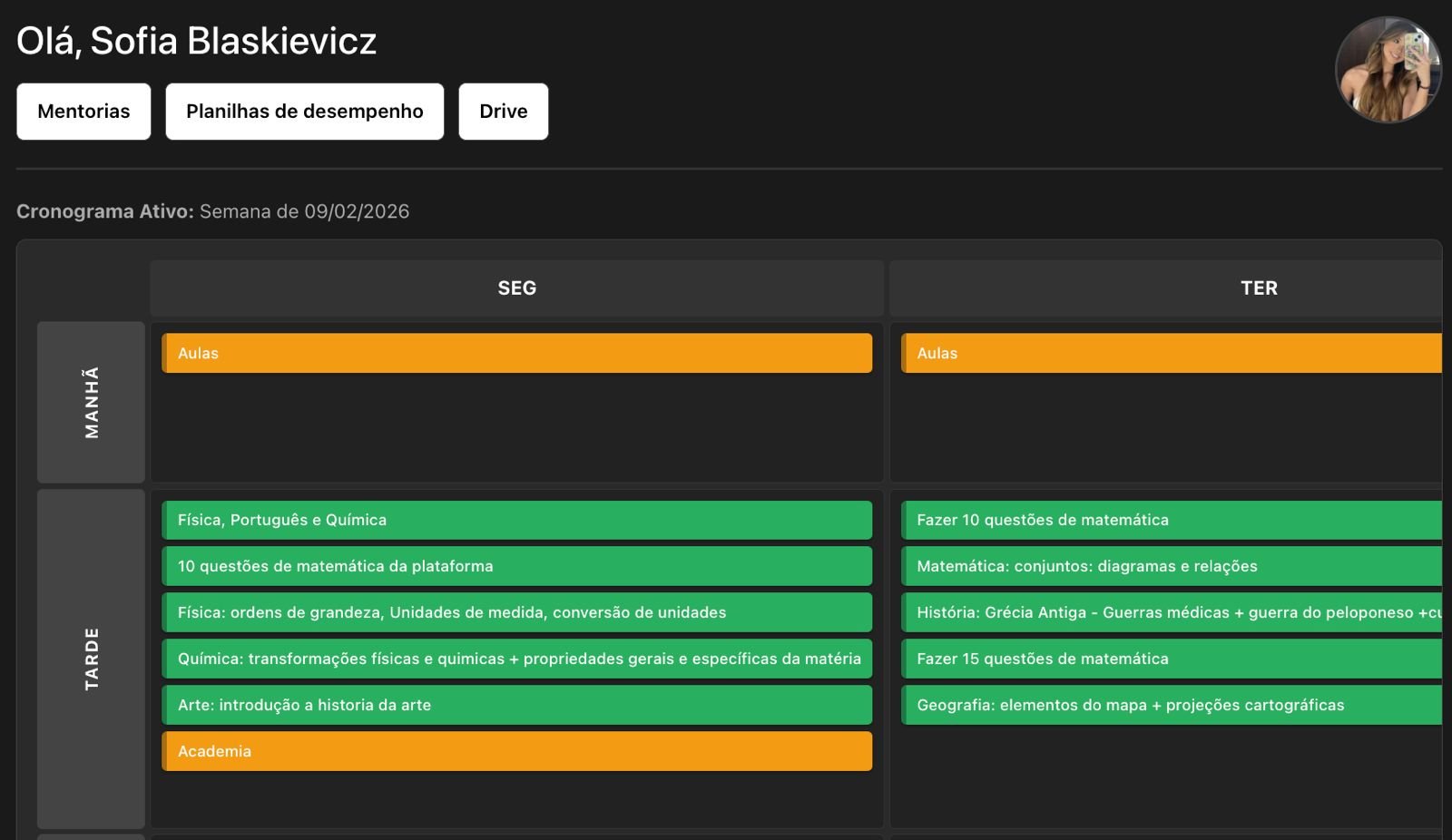Click the TARDE period label
The width and height of the screenshot is (1452, 840).
click(91, 659)
